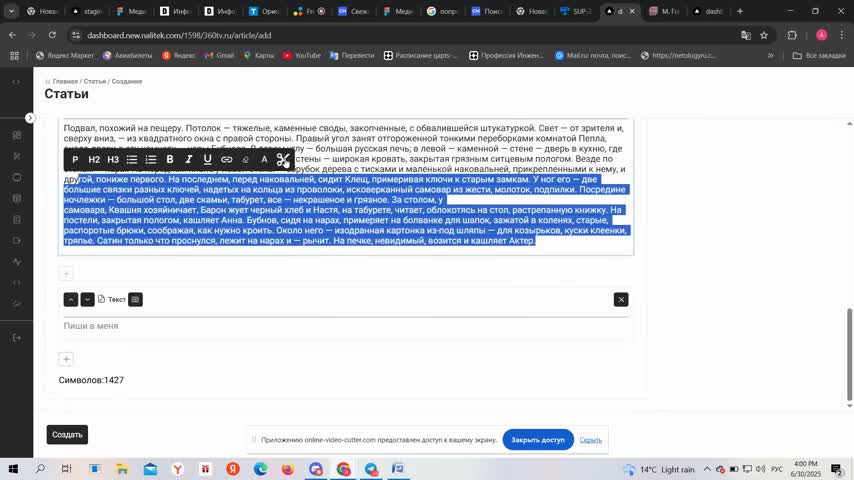Delete the empty text block
Image resolution: width=854 pixels, height=480 pixels.
click(x=621, y=299)
